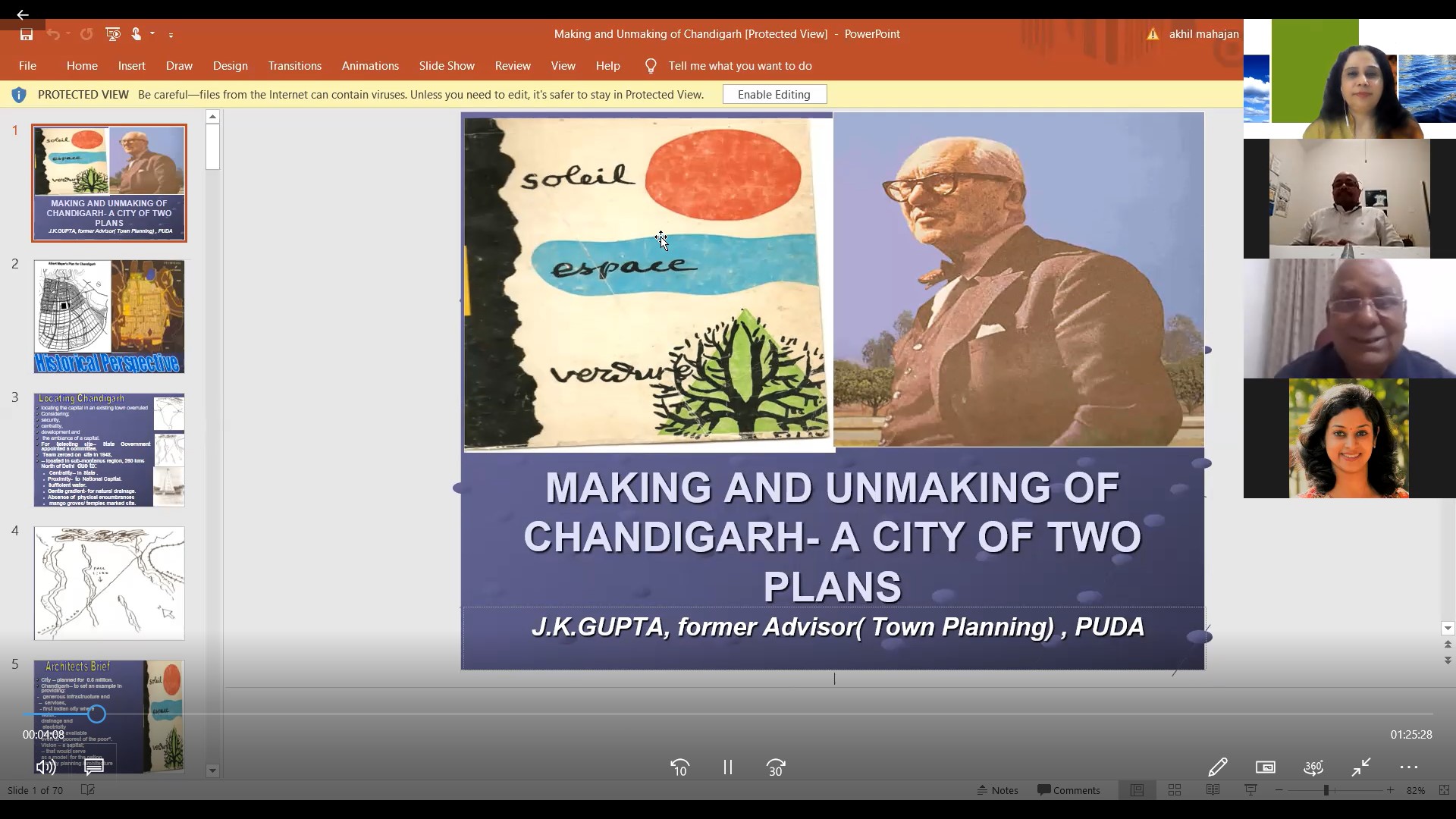Viewport: 1456px width, 819px height.
Task: Open the more meeting options ellipsis menu
Action: point(1409,767)
